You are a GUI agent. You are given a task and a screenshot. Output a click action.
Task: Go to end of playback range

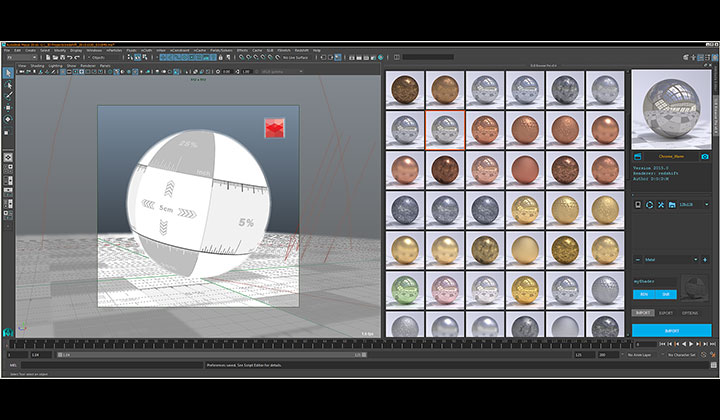pyautogui.click(x=713, y=344)
